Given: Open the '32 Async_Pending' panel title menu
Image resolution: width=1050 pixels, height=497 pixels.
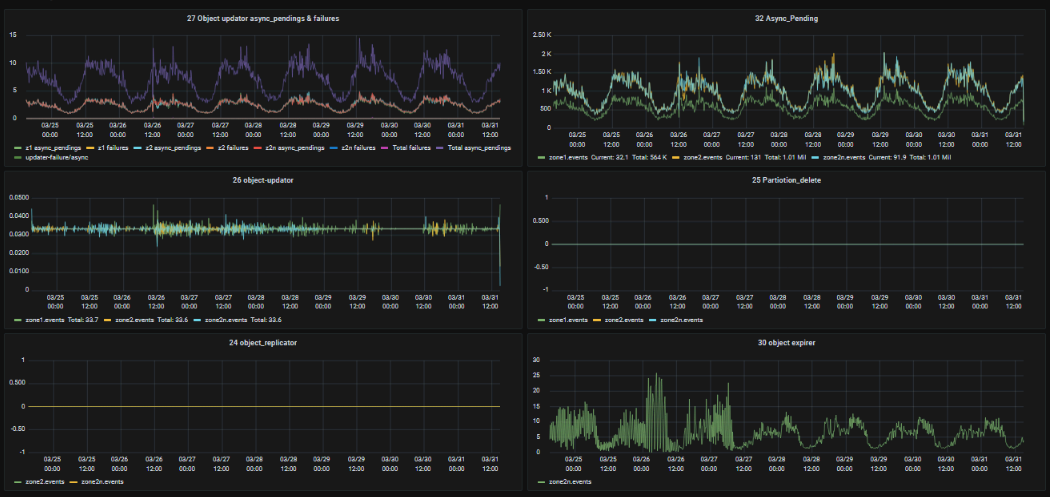Looking at the screenshot, I should (787, 19).
